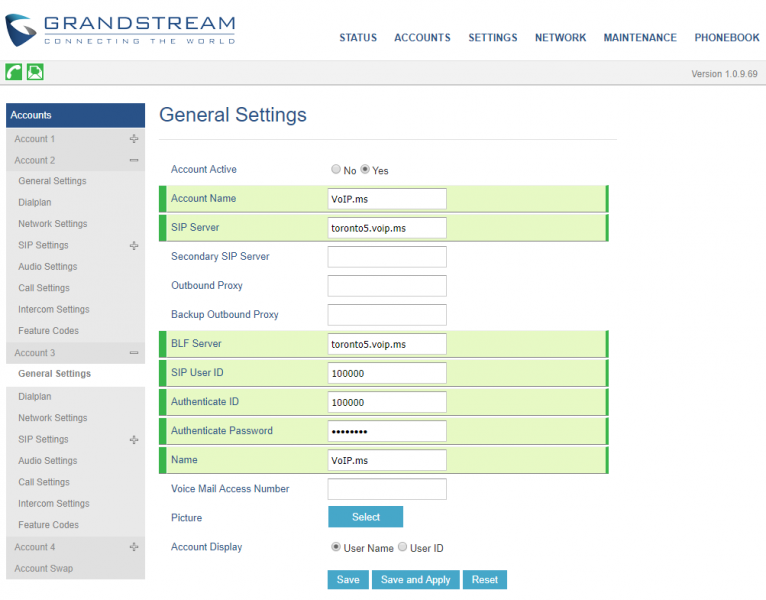
Task: Open the SETTINGS menu
Action: click(x=492, y=38)
